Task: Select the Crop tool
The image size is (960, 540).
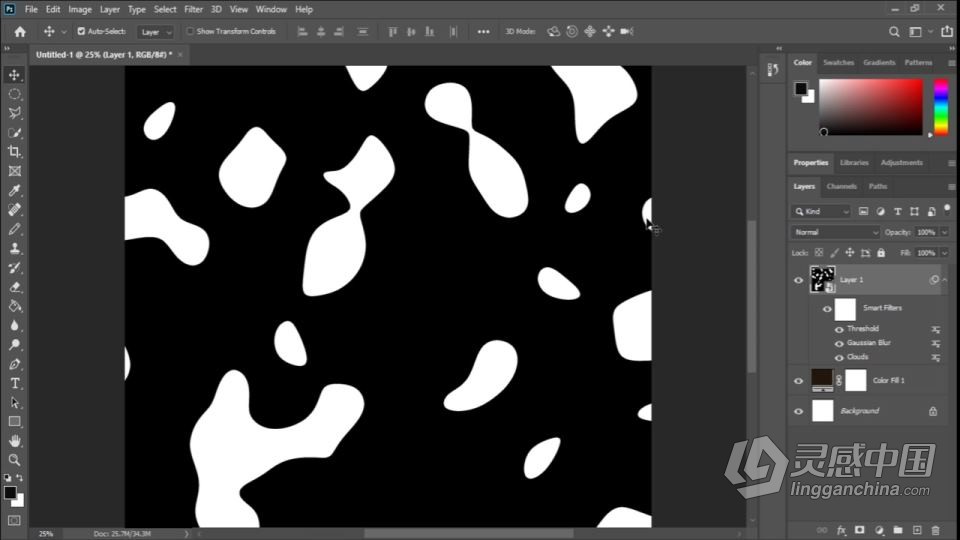Action: (x=14, y=152)
